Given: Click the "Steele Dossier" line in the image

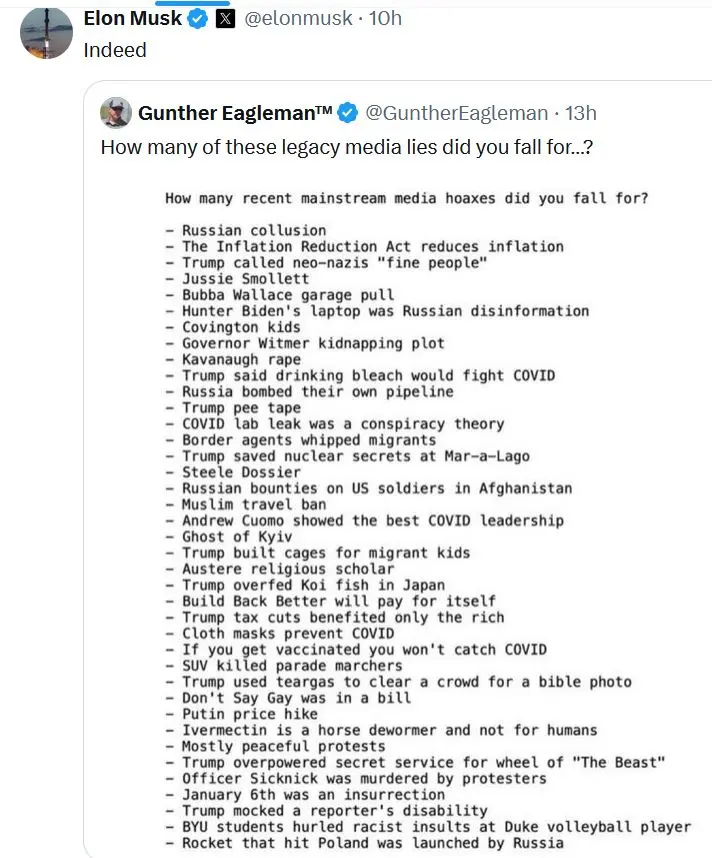Looking at the screenshot, I should [x=240, y=472].
